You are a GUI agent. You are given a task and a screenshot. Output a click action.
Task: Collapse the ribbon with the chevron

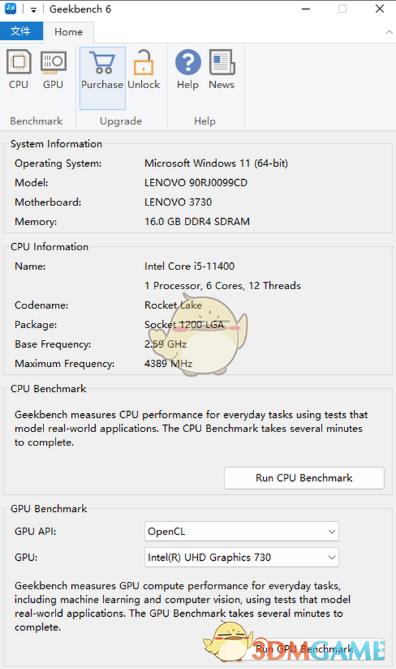389,32
